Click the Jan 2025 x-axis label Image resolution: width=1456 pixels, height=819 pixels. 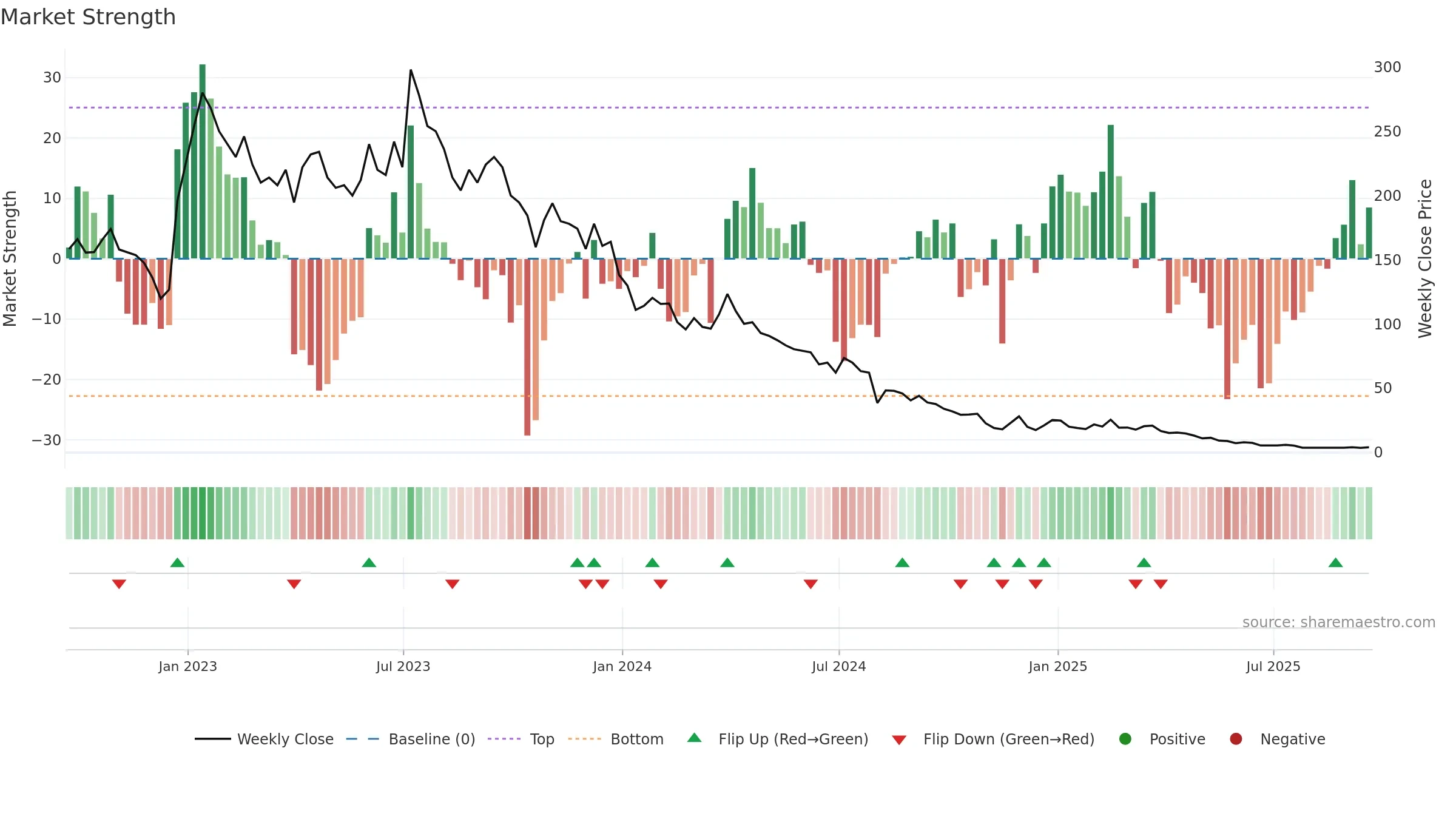pos(1057,667)
